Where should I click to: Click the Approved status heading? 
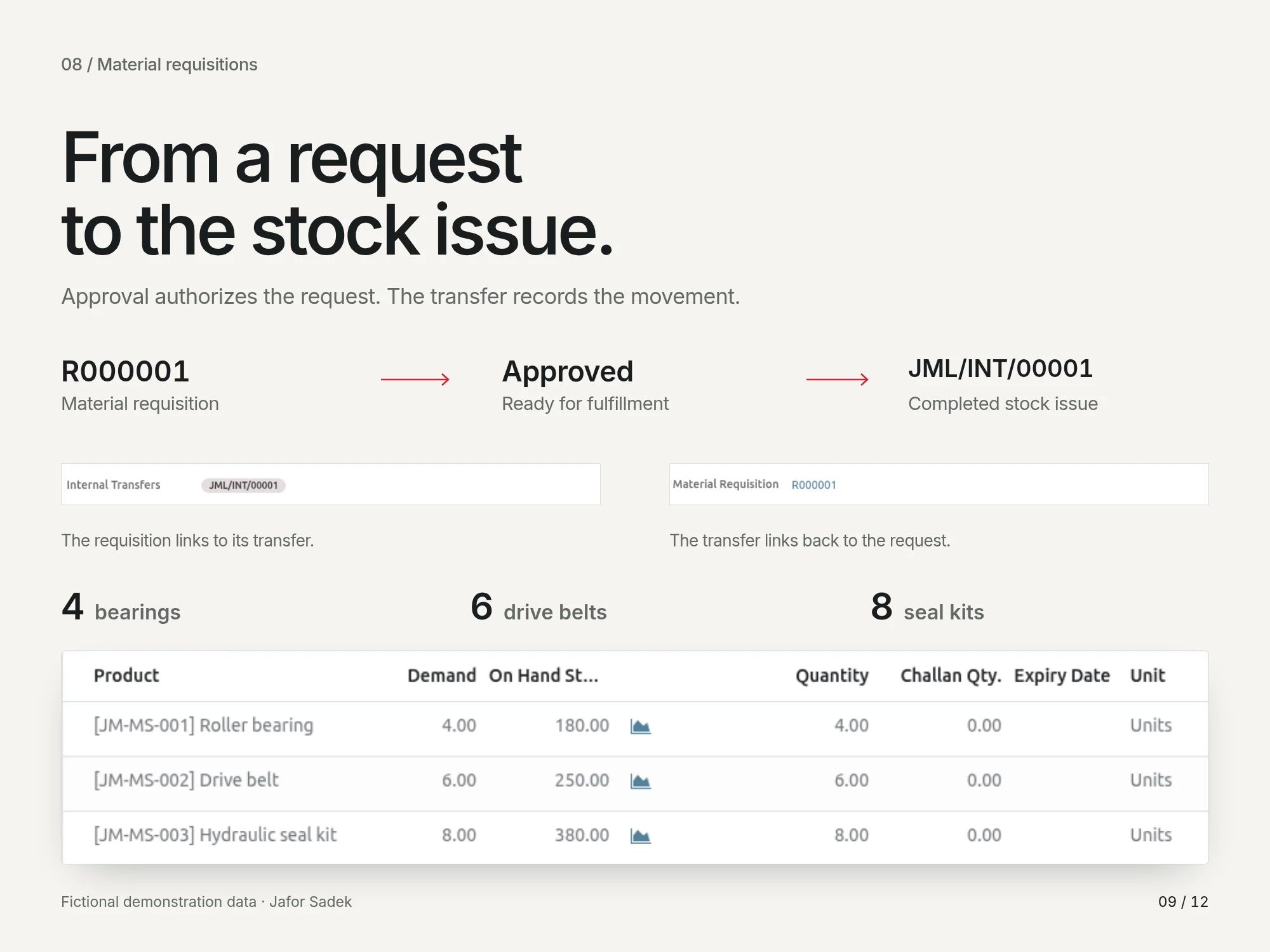(567, 372)
